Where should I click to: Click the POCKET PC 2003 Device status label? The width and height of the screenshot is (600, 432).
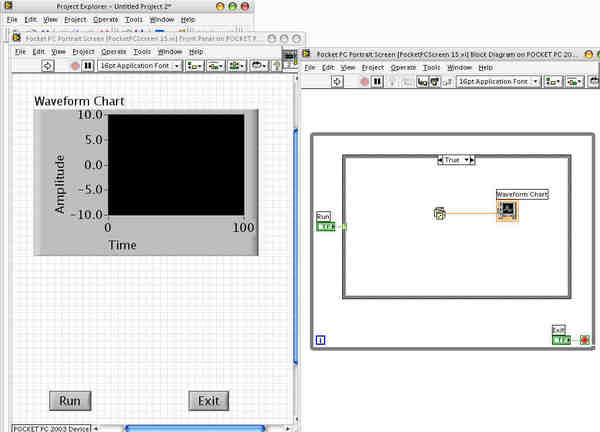[x=51, y=429]
